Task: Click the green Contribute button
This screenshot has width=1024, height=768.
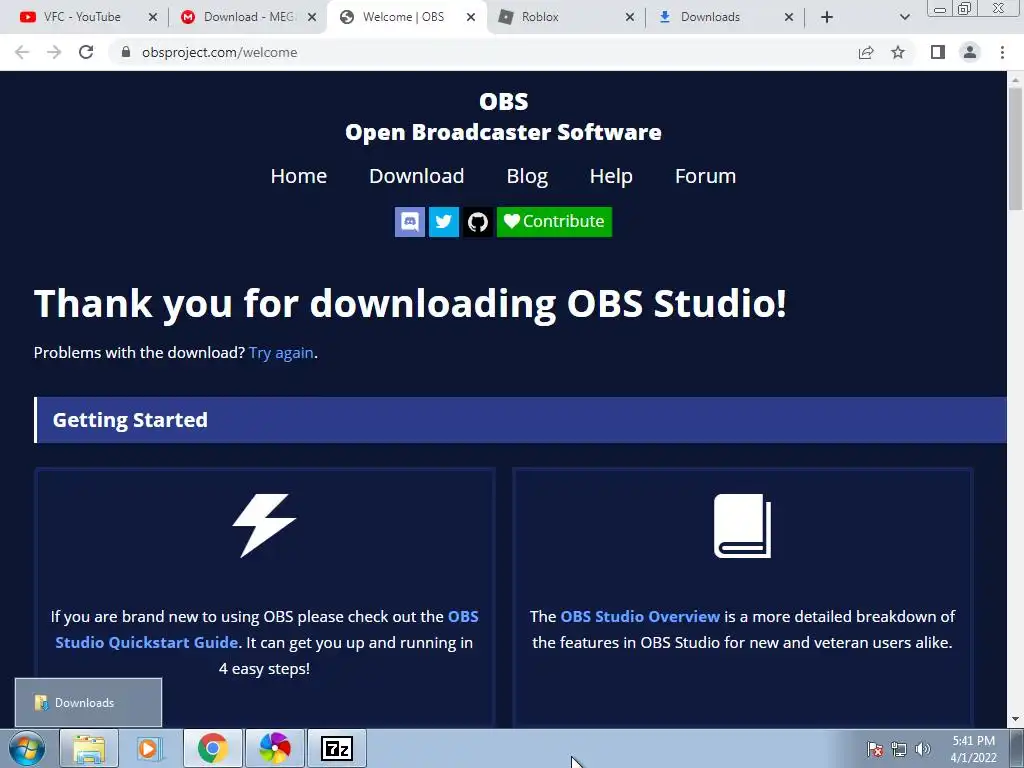Action: tap(554, 222)
